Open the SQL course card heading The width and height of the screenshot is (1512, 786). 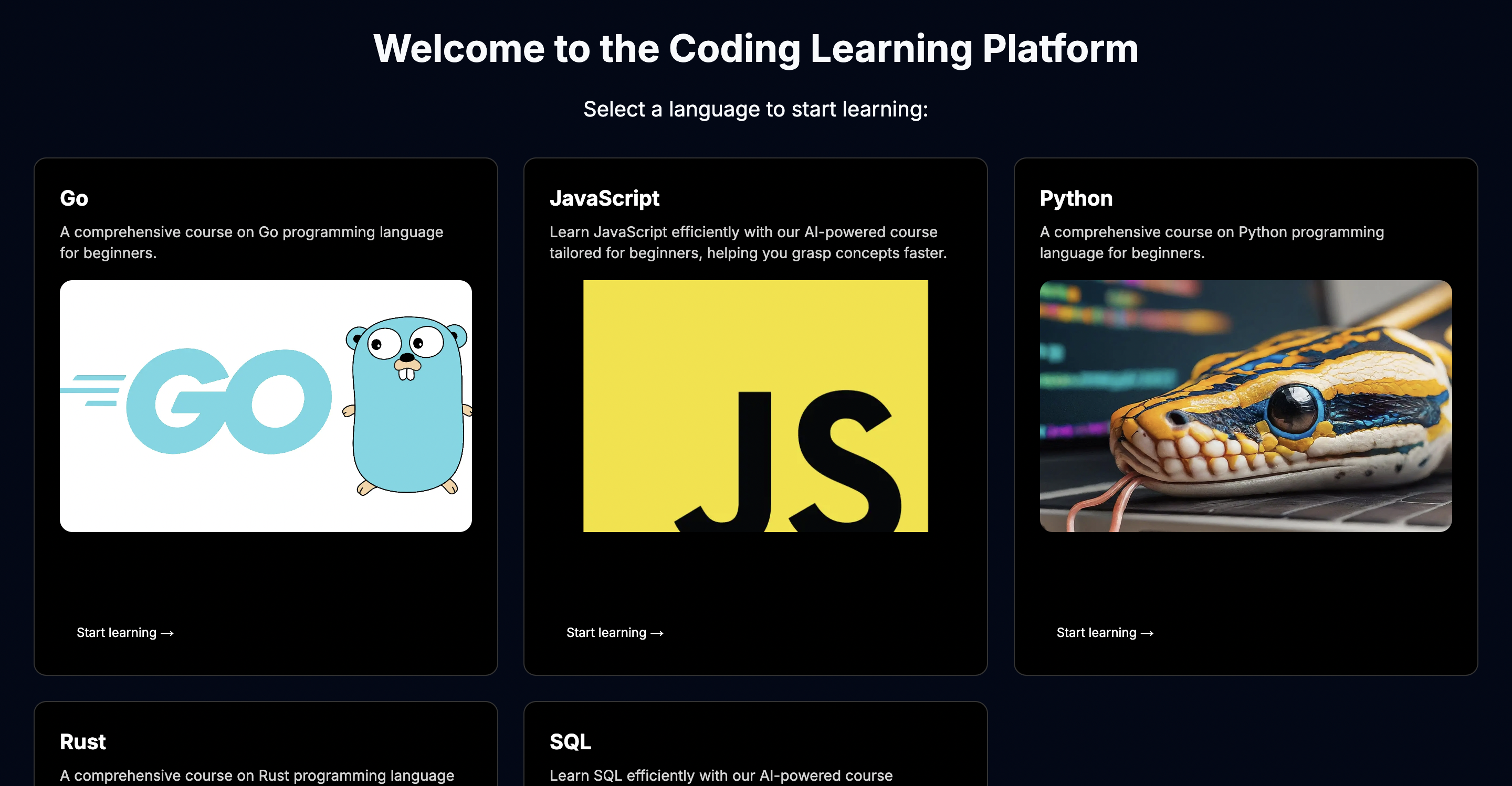click(x=570, y=741)
